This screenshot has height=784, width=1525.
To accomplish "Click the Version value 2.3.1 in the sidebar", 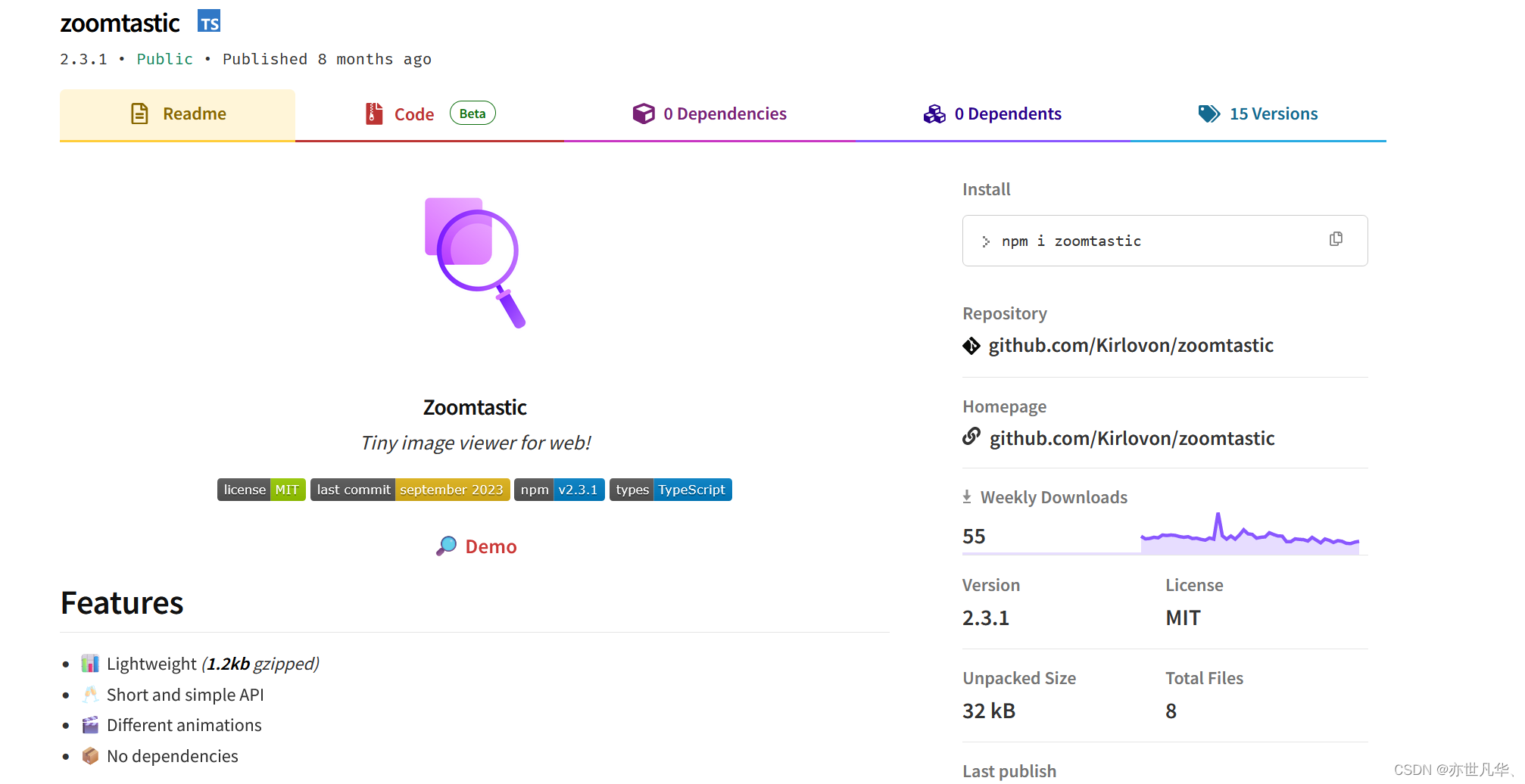I will (985, 618).
